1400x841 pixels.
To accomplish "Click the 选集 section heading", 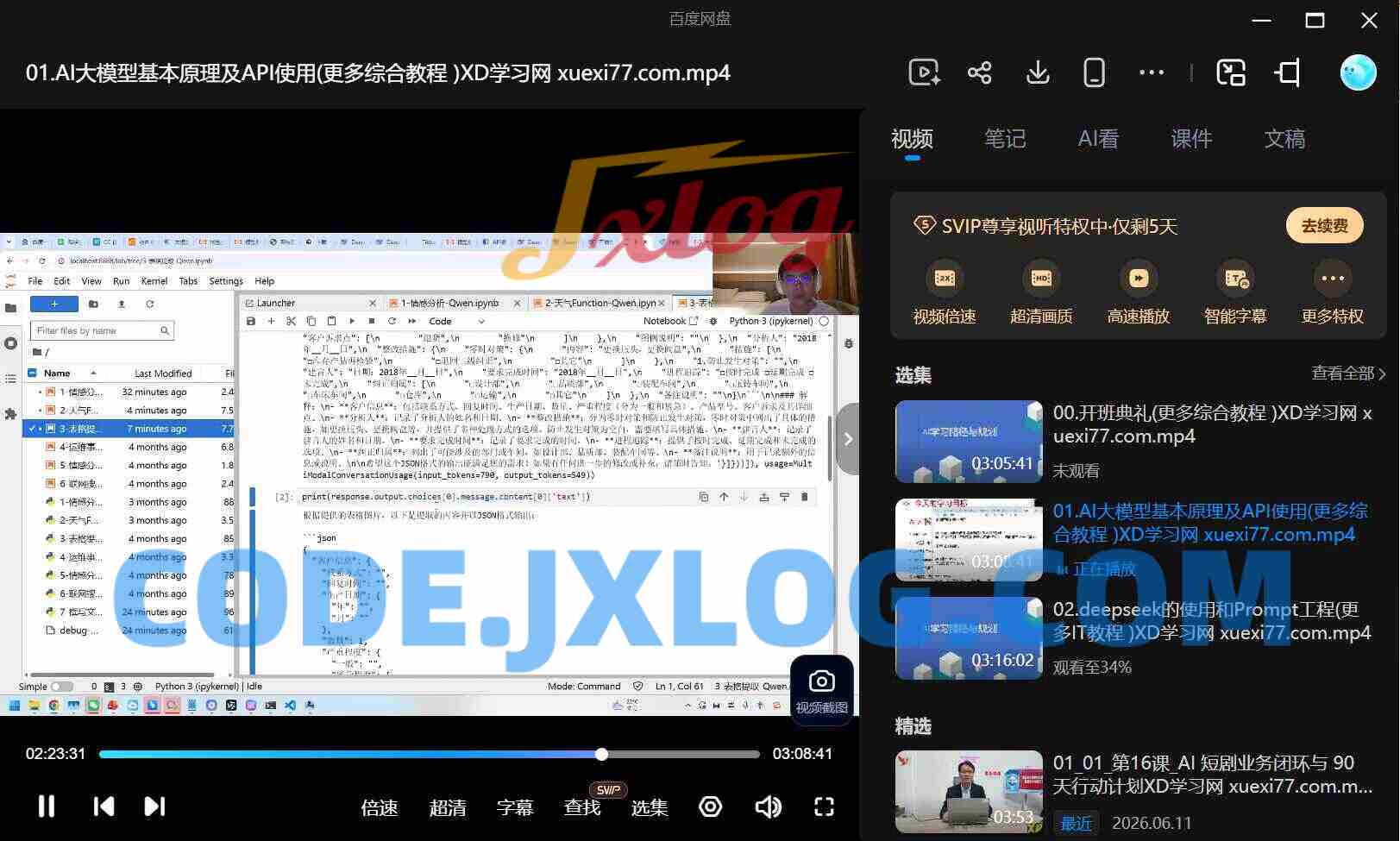I will pos(913,375).
